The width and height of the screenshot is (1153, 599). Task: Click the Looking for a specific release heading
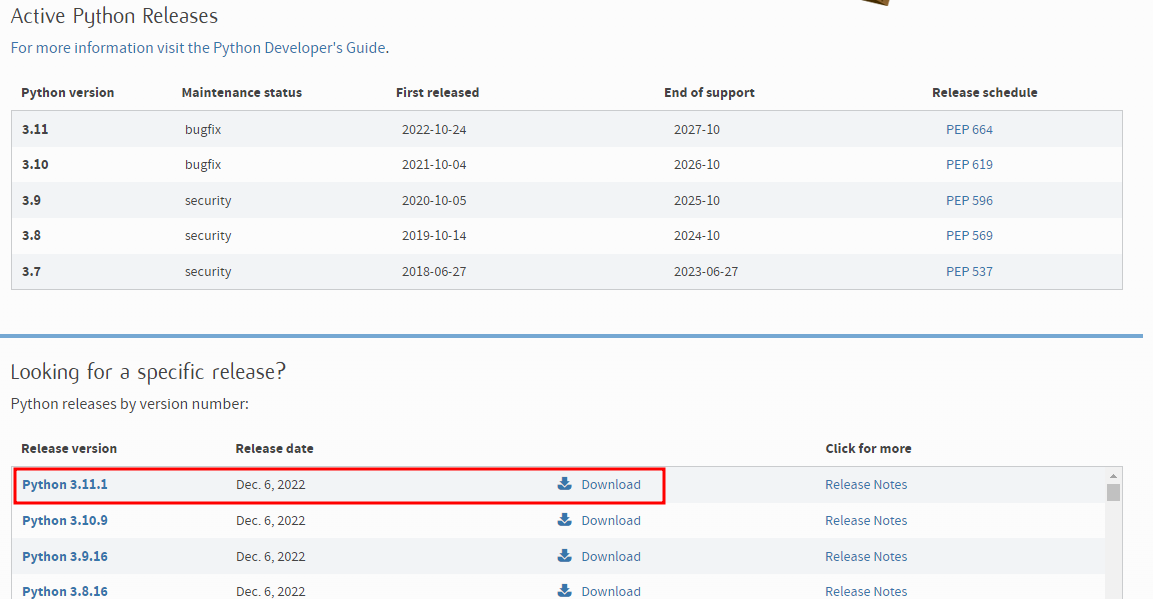coord(148,371)
